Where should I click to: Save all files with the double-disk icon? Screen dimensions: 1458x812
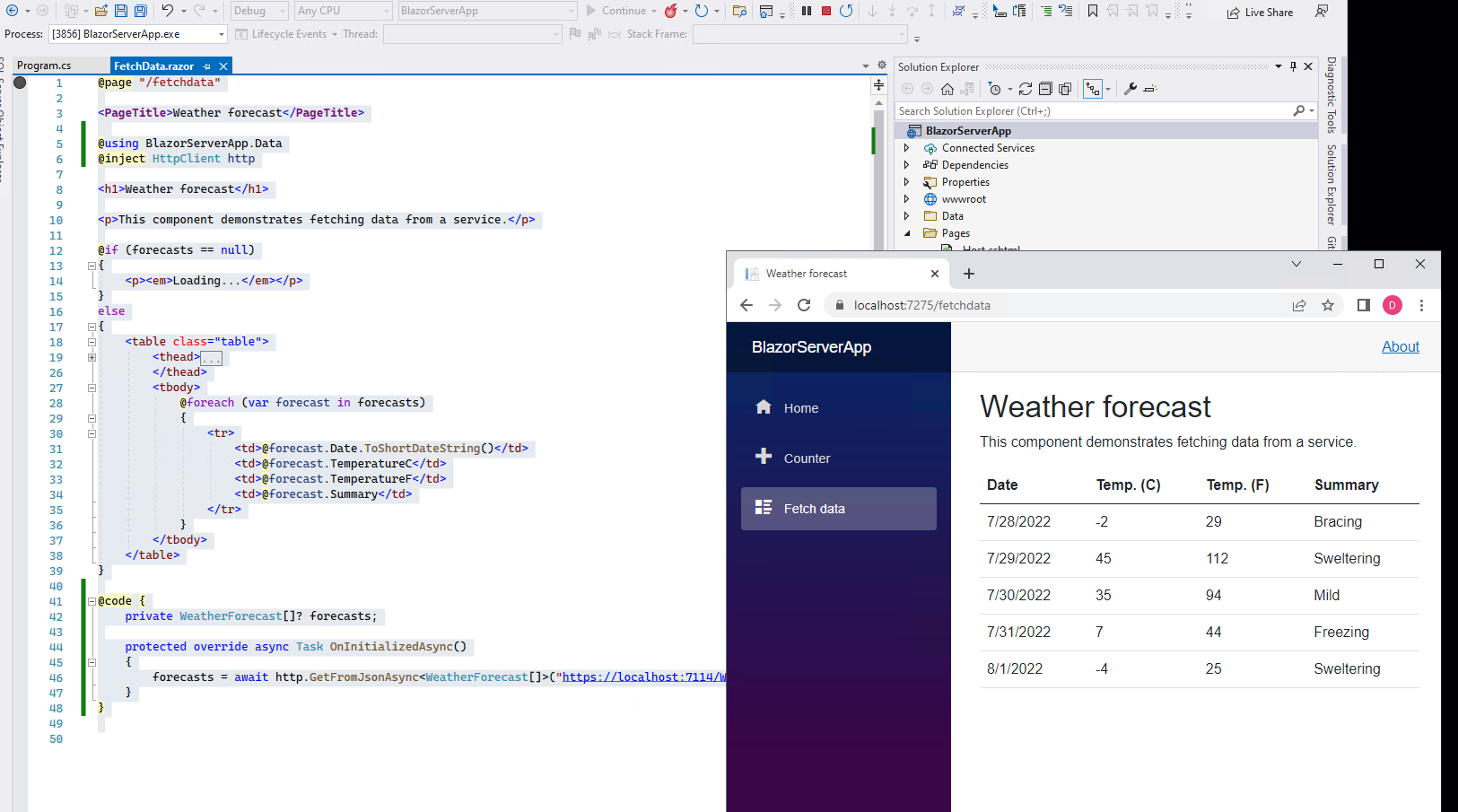coord(141,11)
